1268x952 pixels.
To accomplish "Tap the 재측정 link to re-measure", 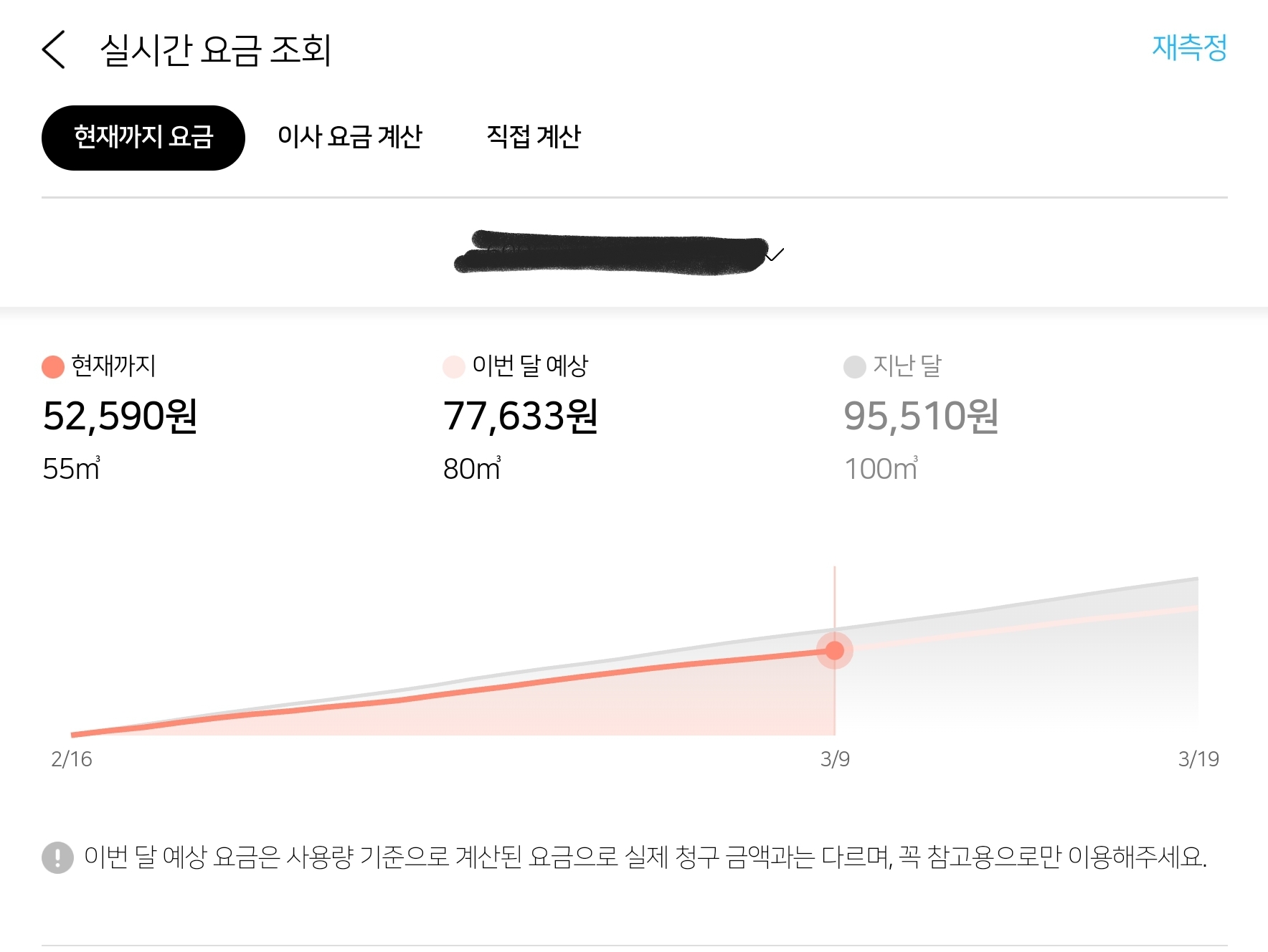I will click(x=1189, y=48).
